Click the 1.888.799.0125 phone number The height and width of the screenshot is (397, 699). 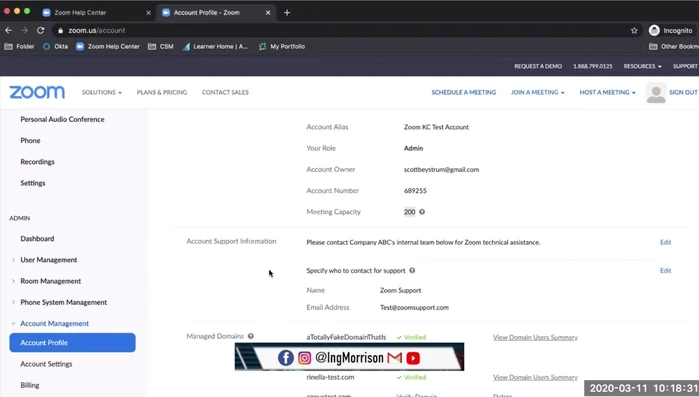point(592,66)
